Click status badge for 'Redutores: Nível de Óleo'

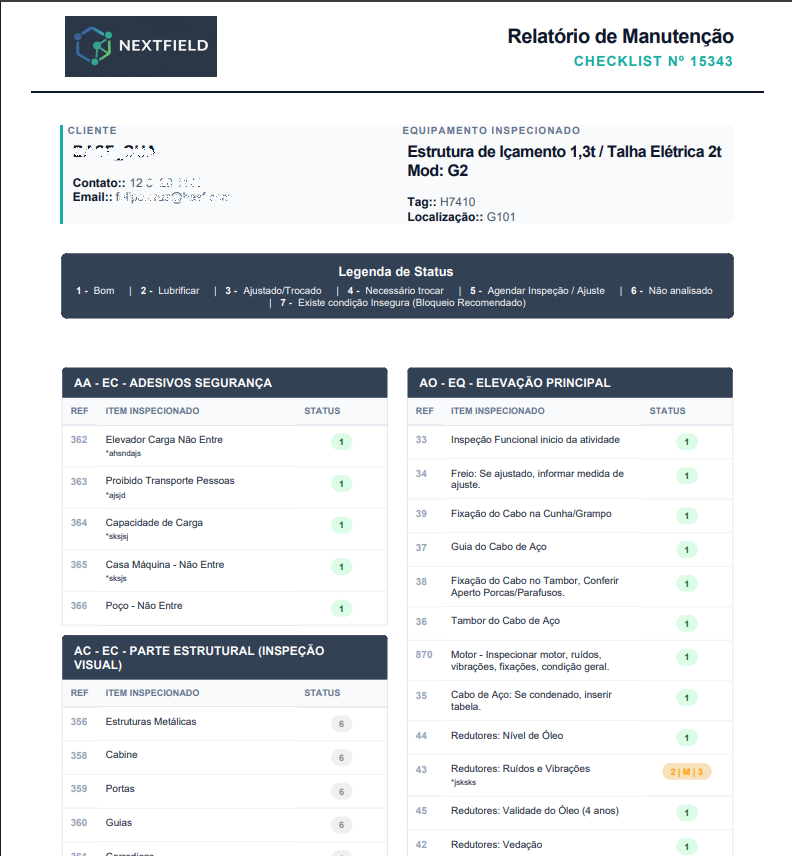pyautogui.click(x=687, y=738)
